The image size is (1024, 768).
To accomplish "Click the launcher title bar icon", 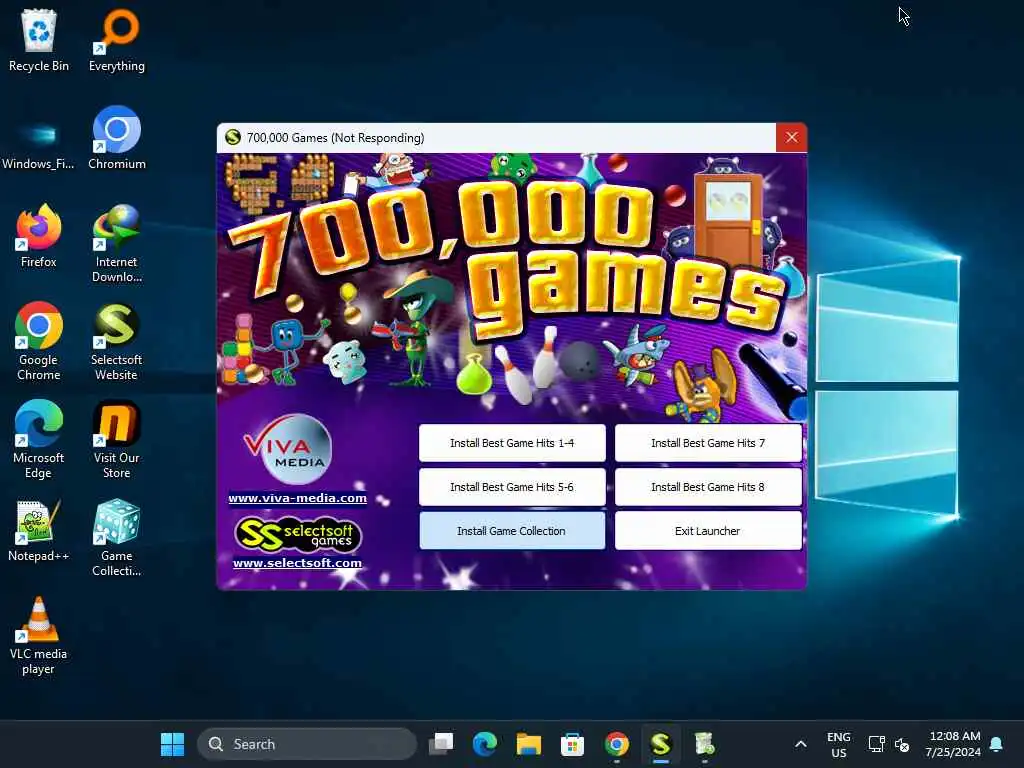I will pos(232,138).
